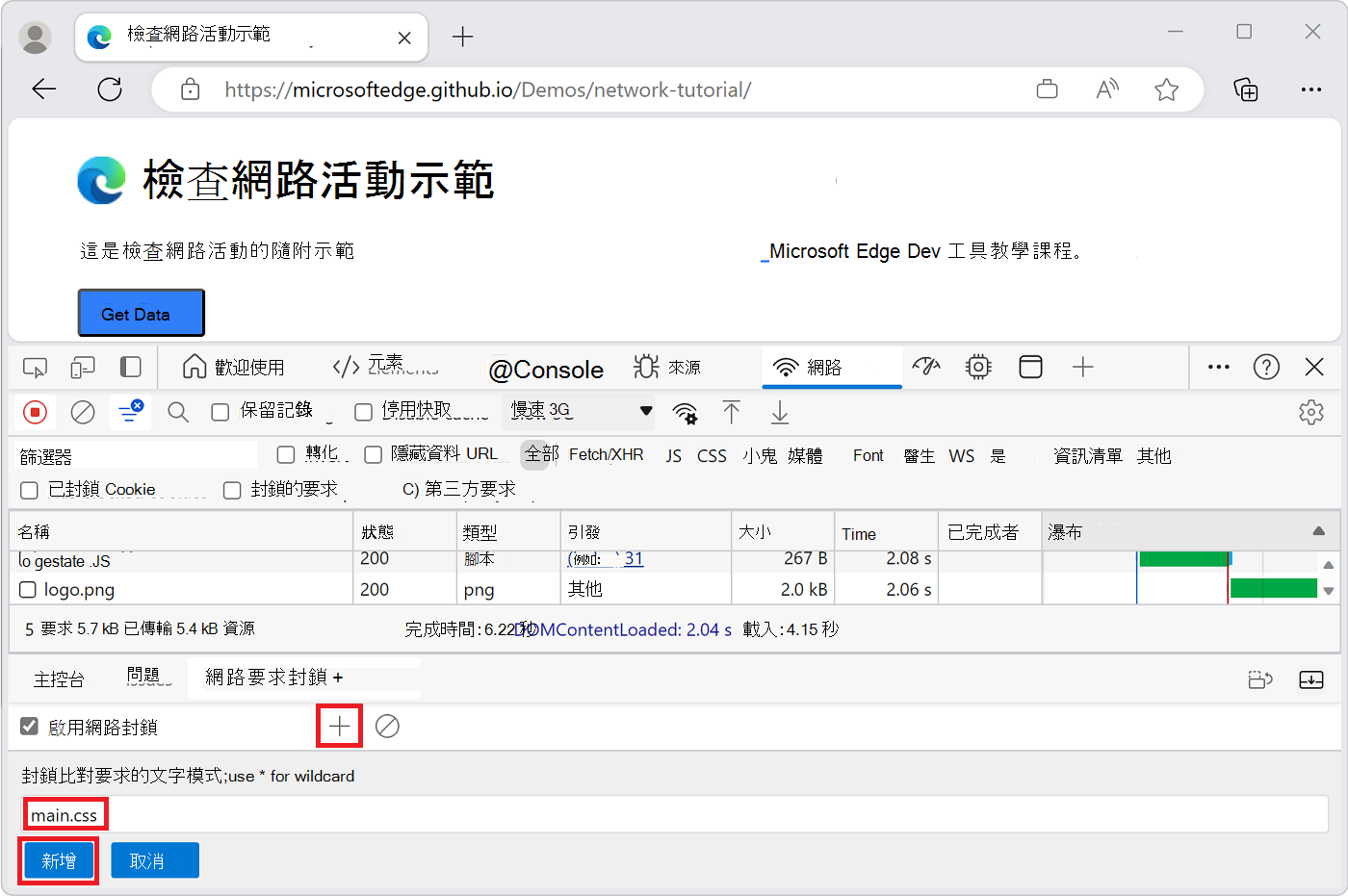Screen dimensions: 1348x896
Task: Switch to the 元素 tab
Action: click(386, 366)
